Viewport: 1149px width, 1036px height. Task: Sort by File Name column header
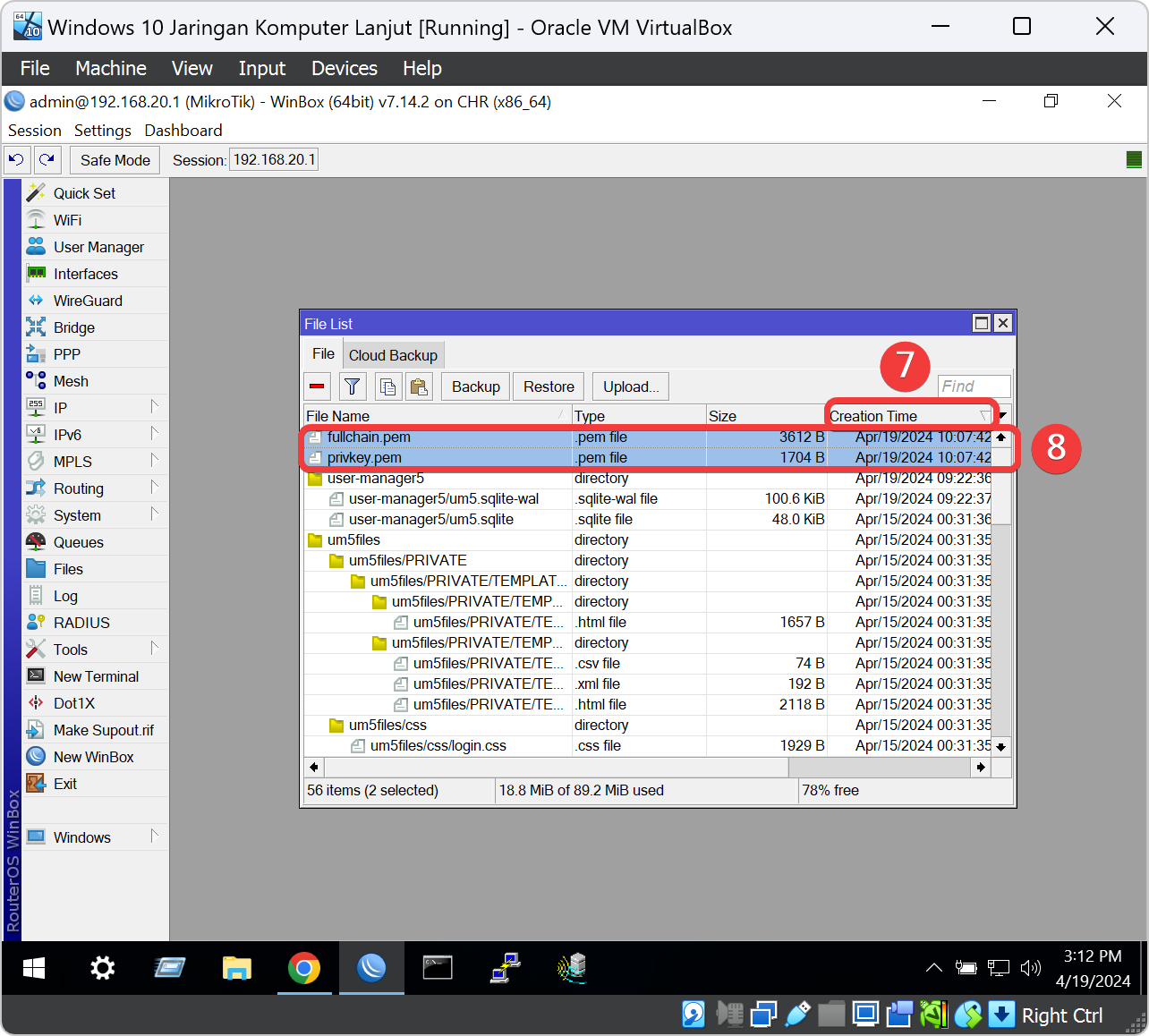(x=438, y=416)
